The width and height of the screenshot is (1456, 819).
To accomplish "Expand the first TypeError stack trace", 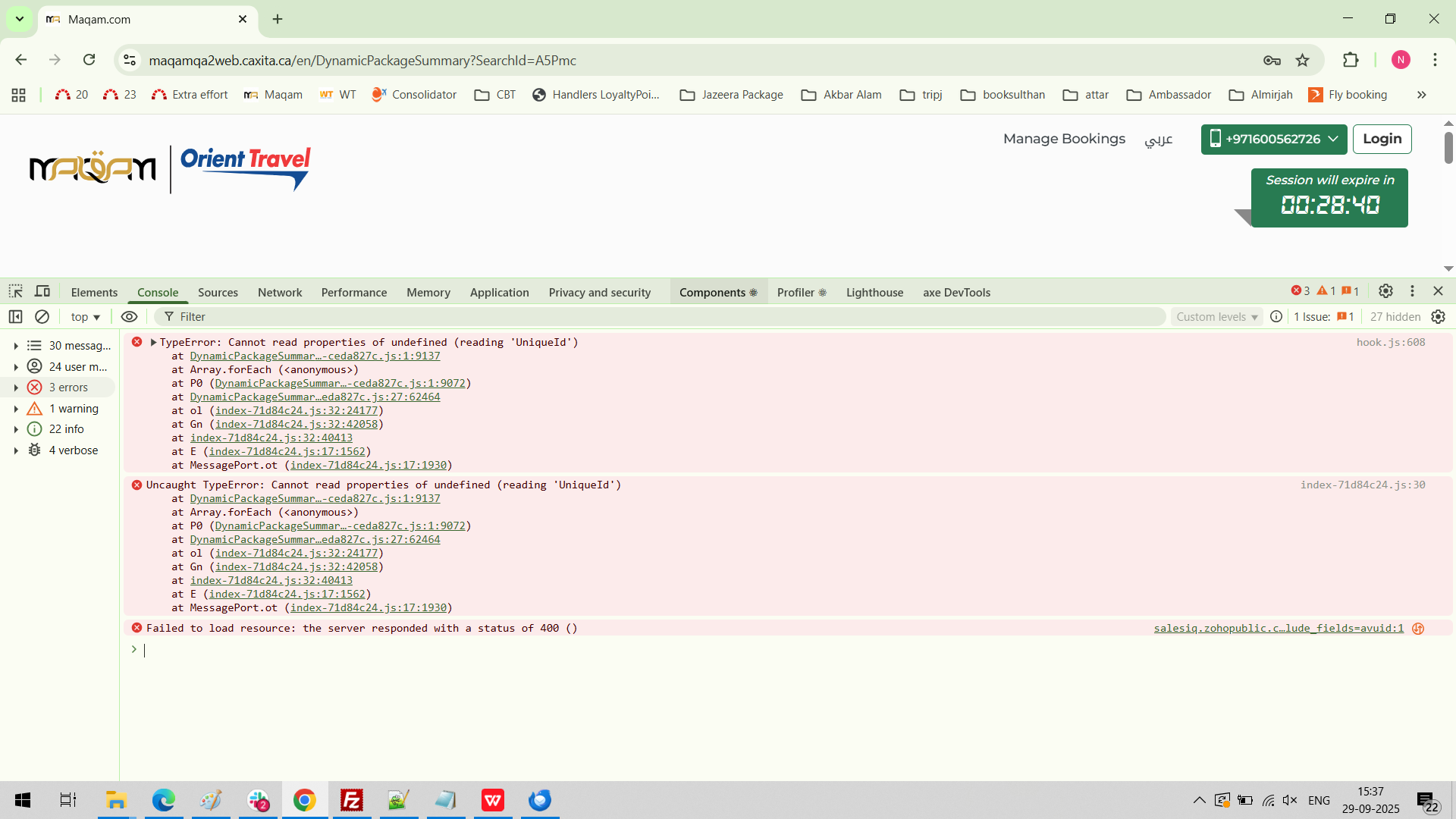I will point(153,343).
